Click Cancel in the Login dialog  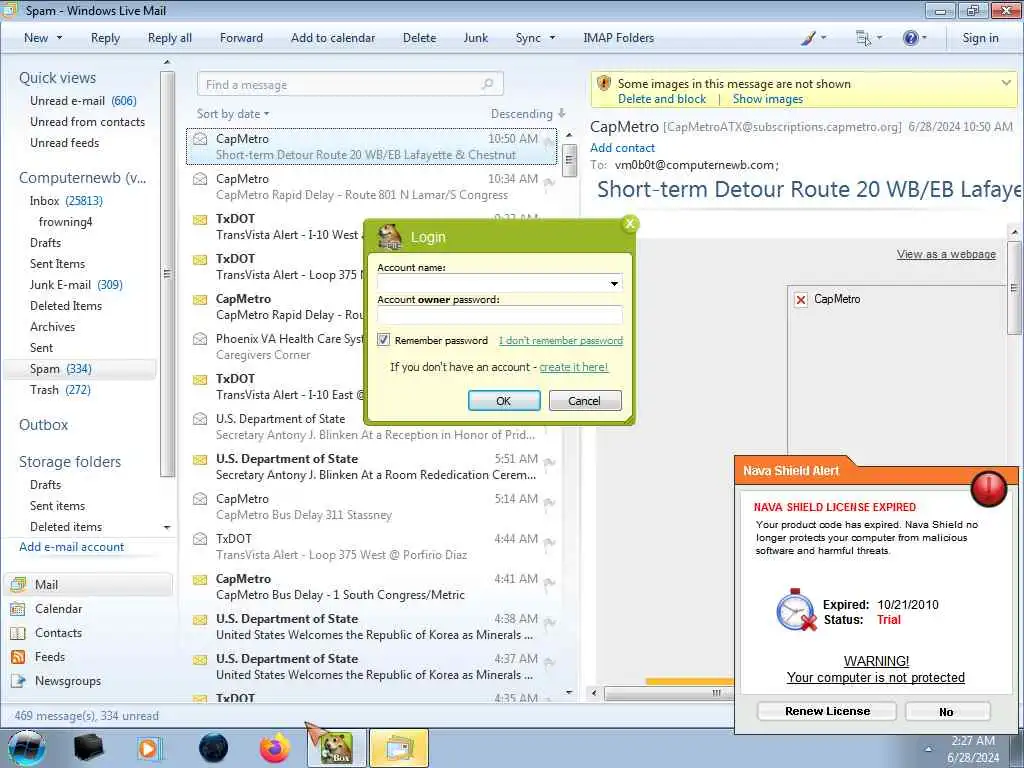pos(584,400)
